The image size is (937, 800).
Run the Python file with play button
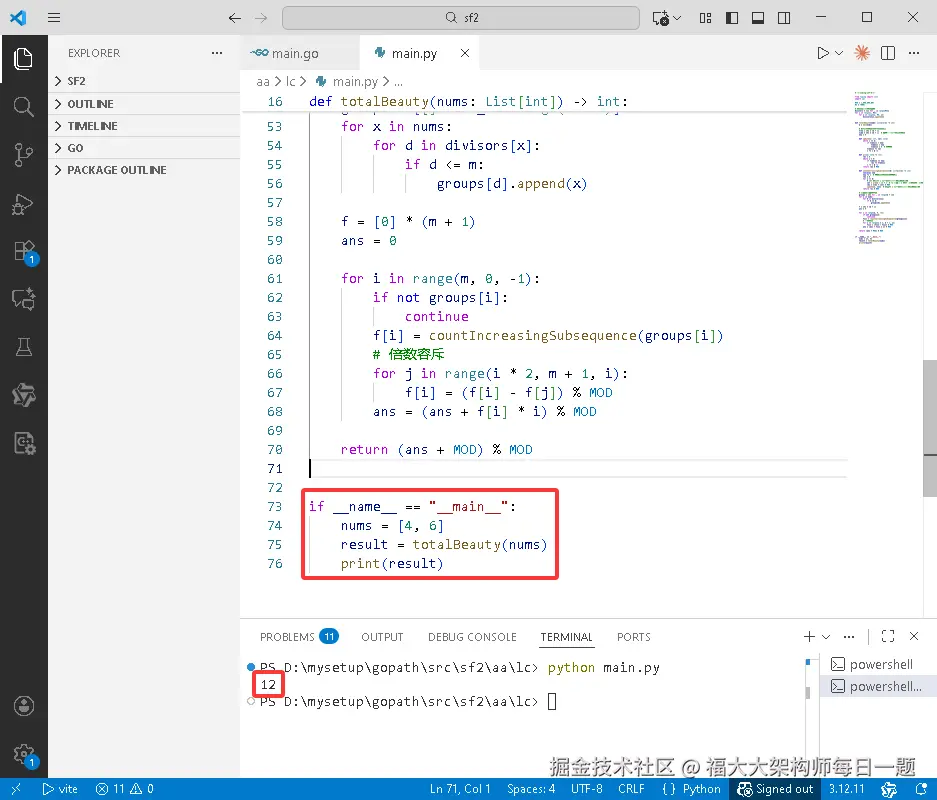[822, 53]
